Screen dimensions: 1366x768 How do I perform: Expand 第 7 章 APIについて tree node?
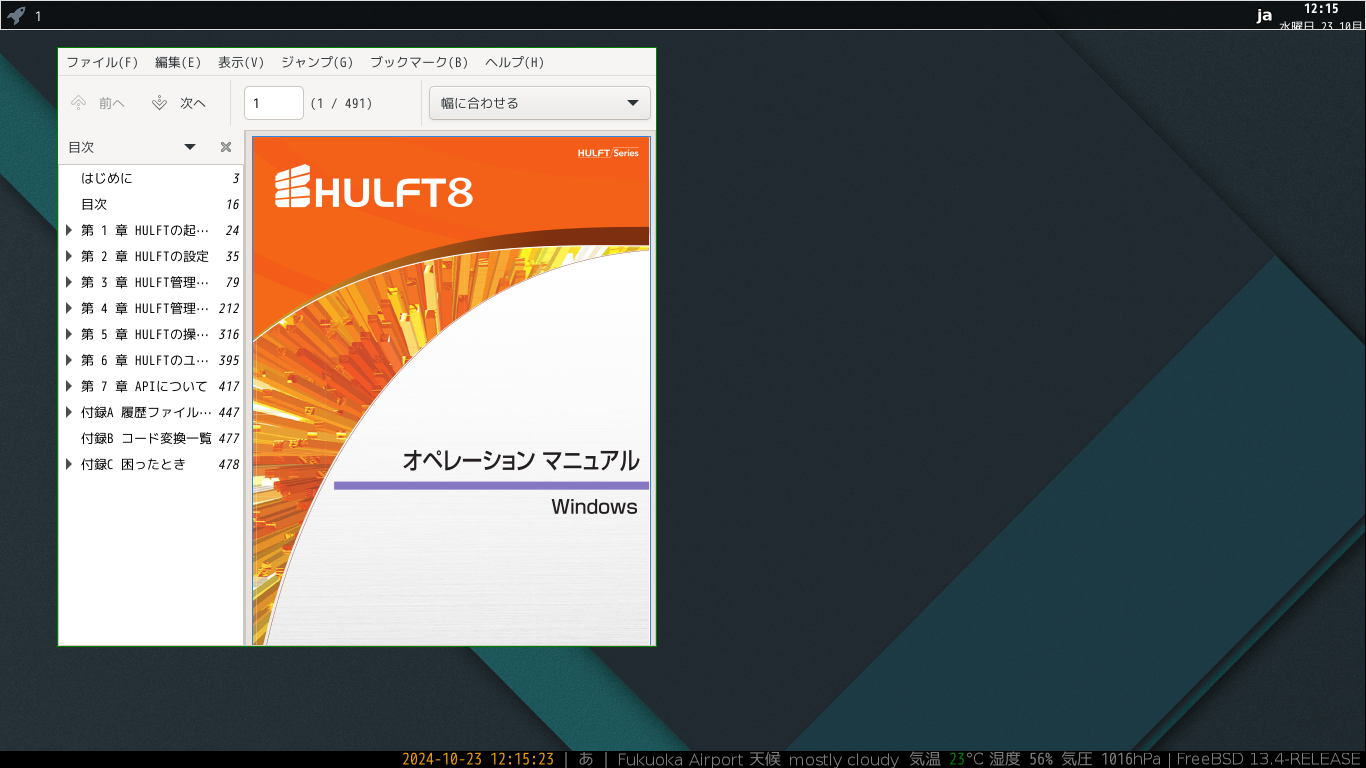69,386
